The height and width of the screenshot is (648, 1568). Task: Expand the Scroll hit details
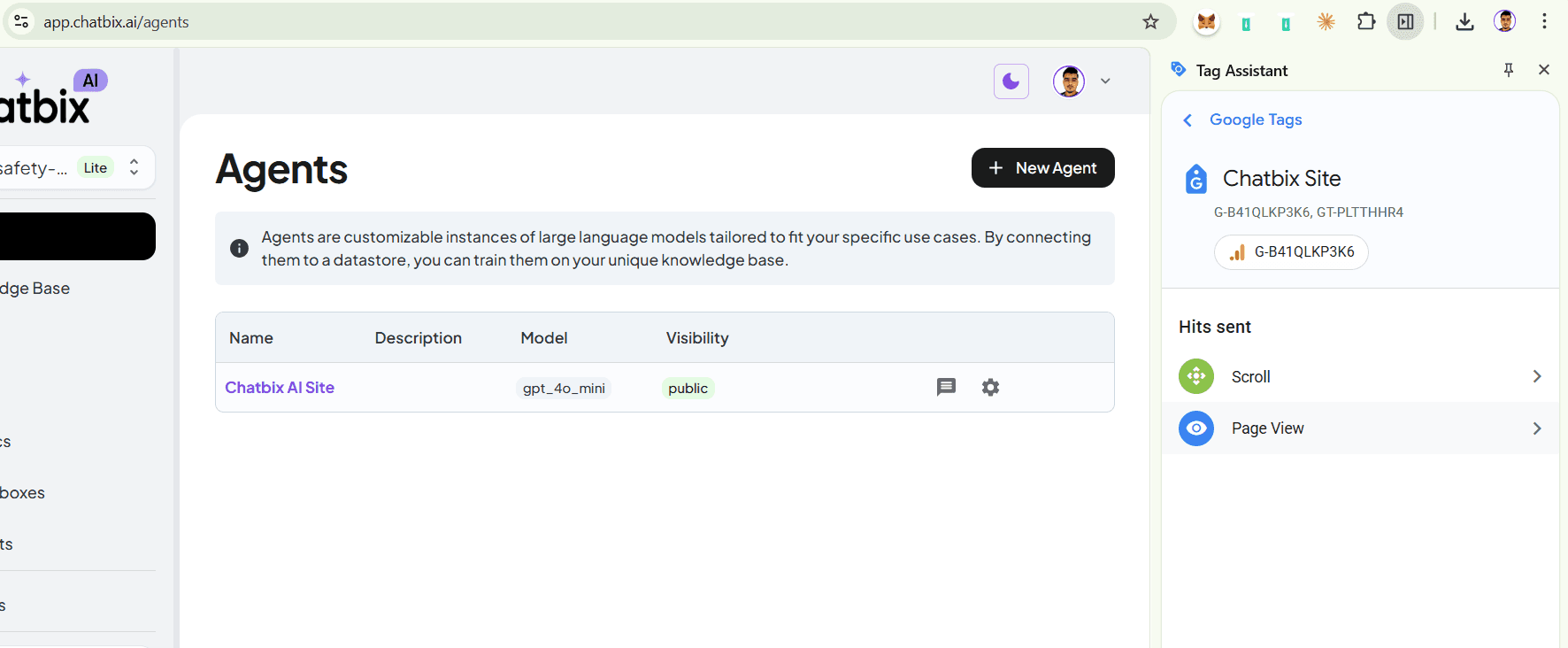pos(1537,376)
